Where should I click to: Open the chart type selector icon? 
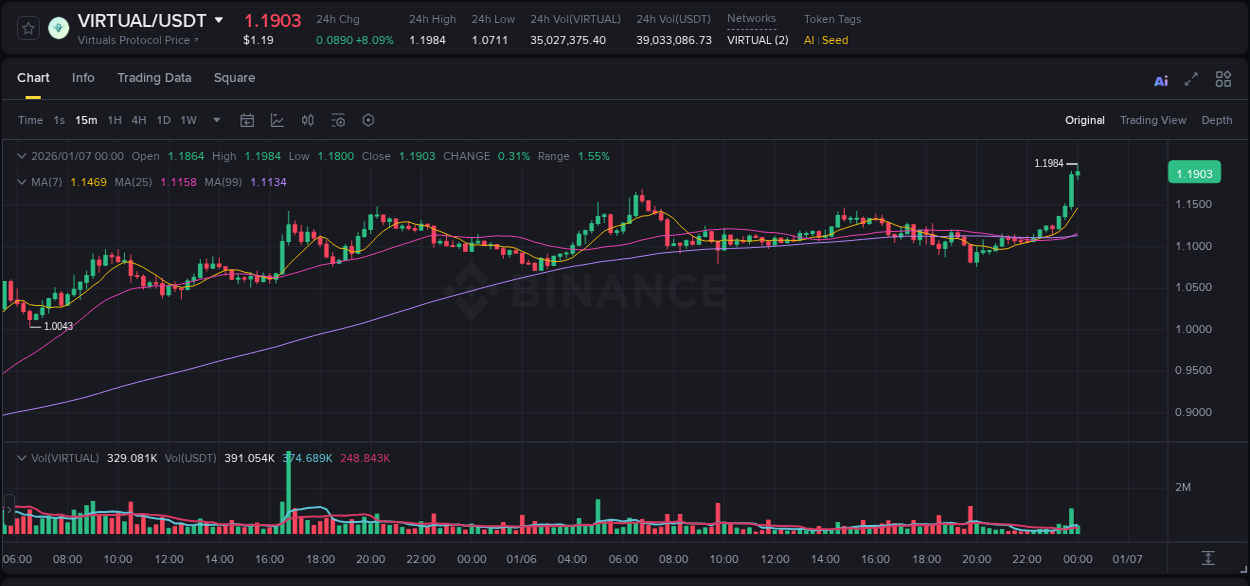[277, 120]
